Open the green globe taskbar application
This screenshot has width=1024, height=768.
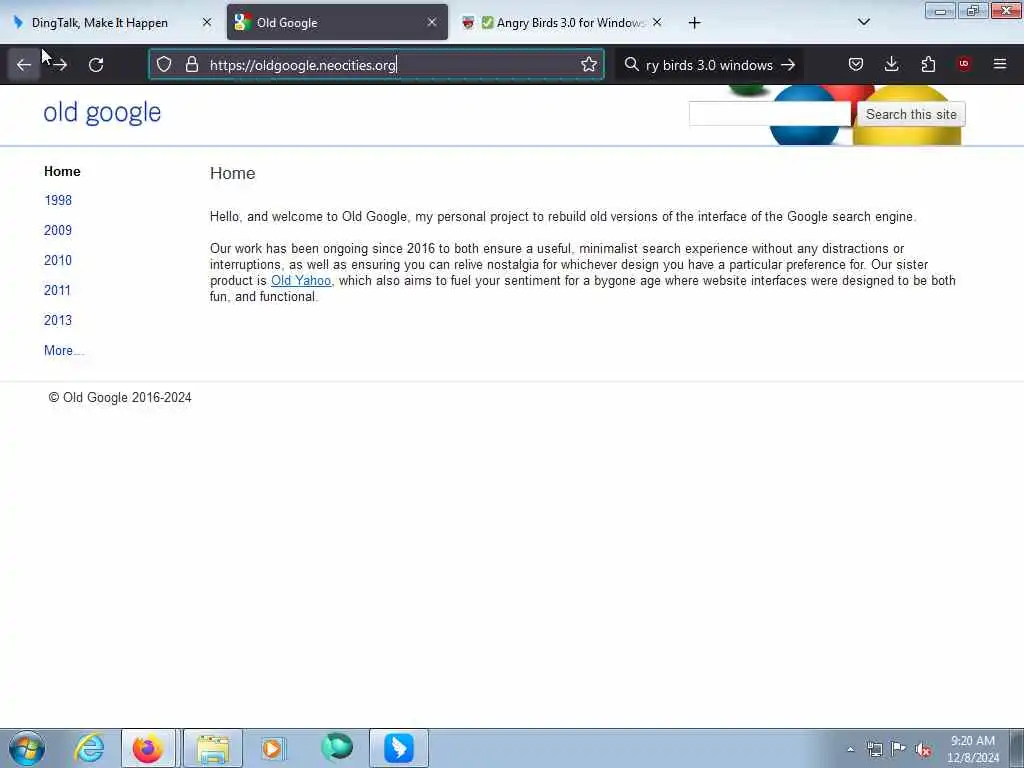pyautogui.click(x=336, y=748)
